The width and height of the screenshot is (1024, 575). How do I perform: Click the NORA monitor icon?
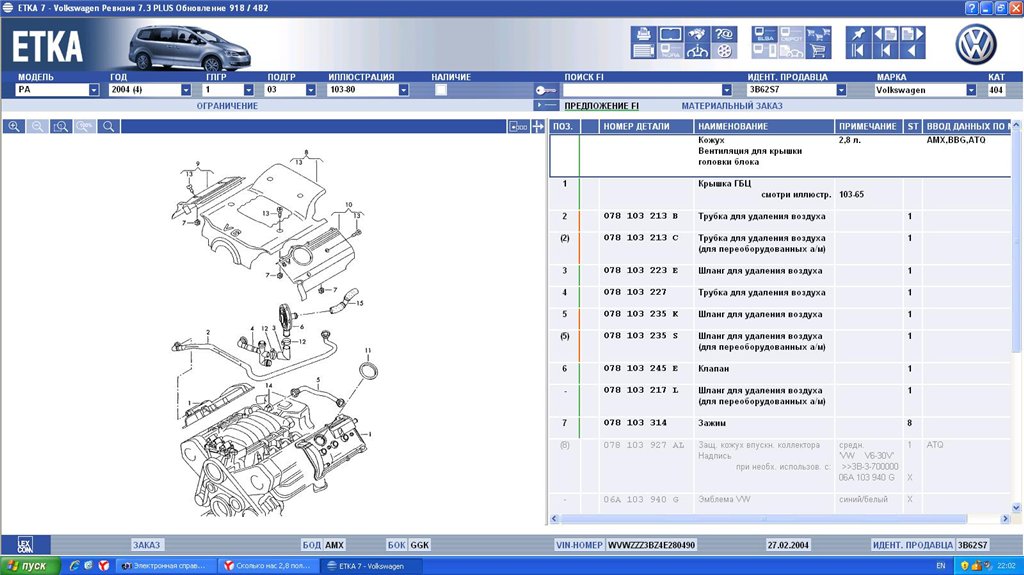671,51
